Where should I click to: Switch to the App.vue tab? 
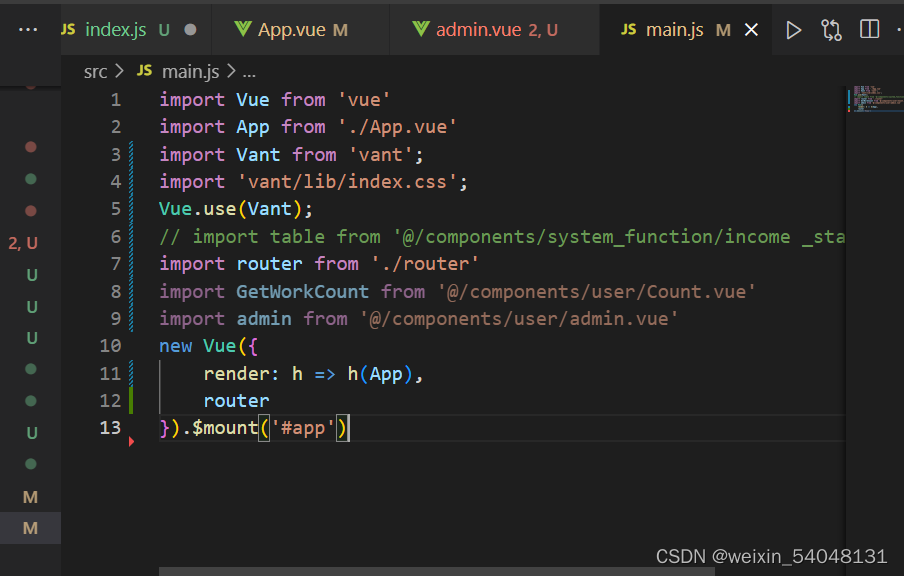tap(291, 30)
